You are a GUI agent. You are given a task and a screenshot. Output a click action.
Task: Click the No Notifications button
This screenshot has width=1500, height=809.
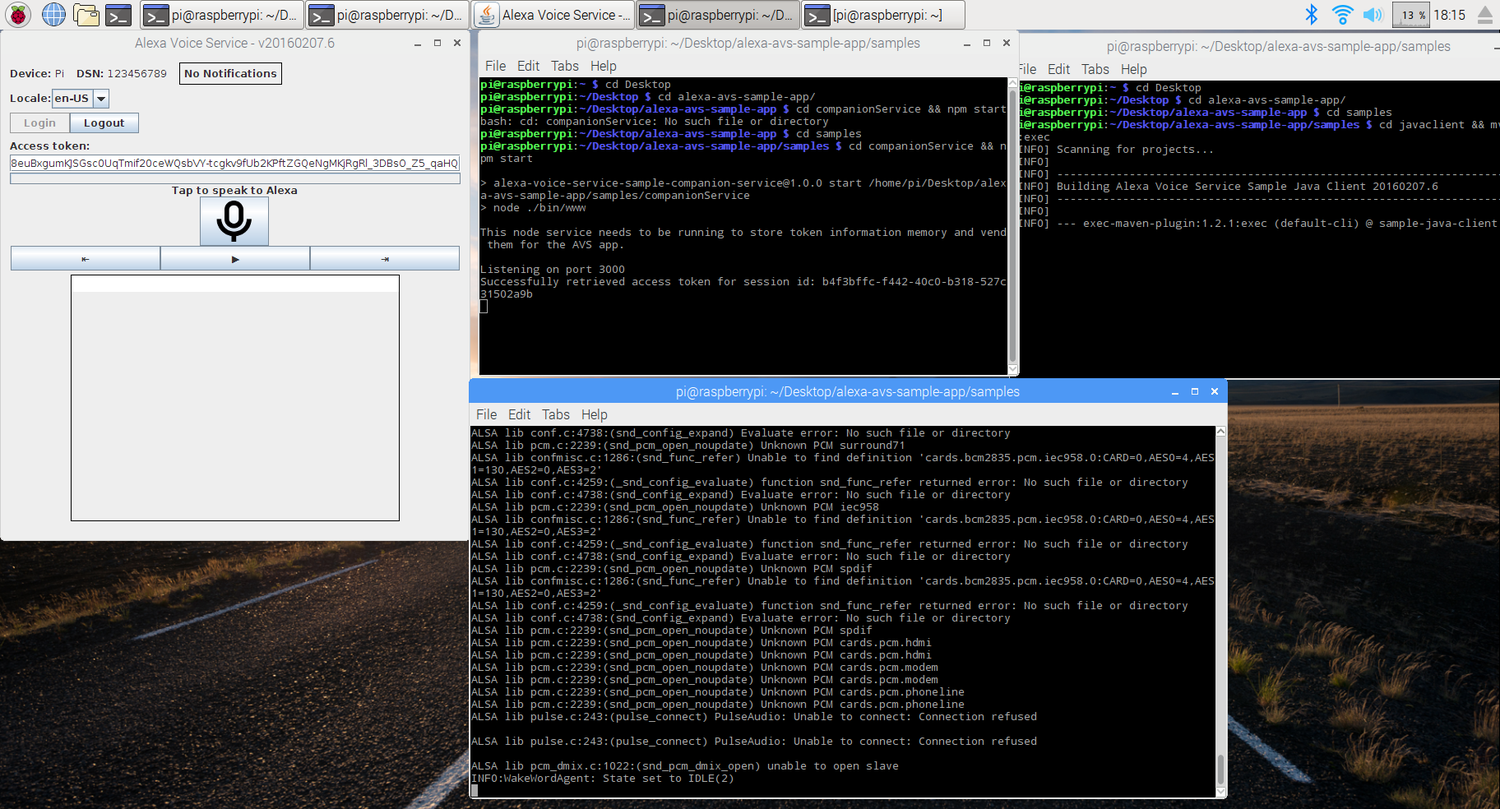pos(230,73)
